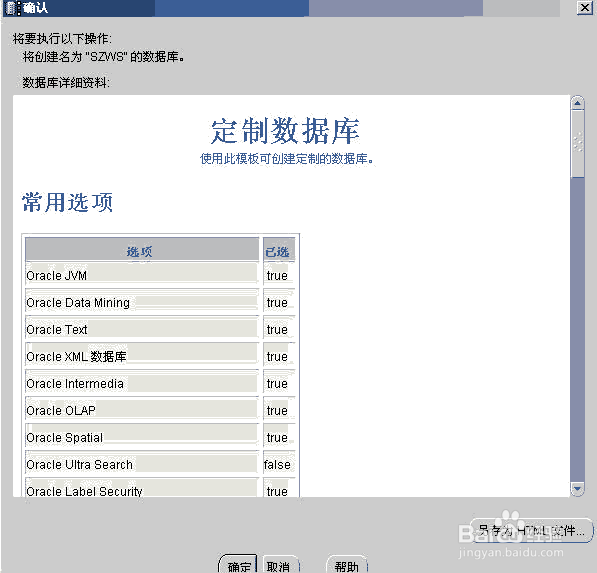The width and height of the screenshot is (597, 573).
Task: Click the 常用选项 section heading
Action: pyautogui.click(x=67, y=202)
